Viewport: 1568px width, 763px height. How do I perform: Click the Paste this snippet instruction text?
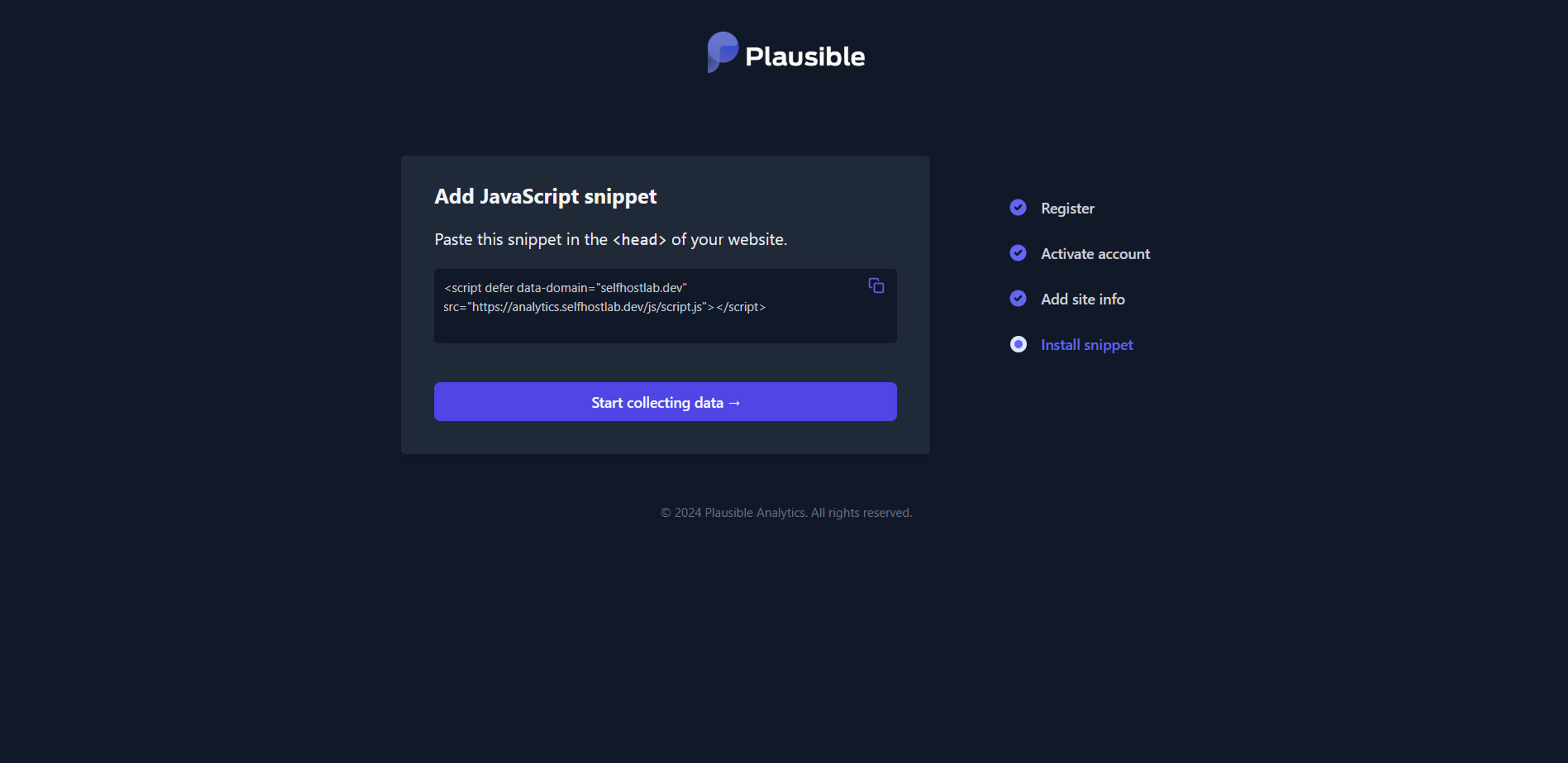pos(610,239)
